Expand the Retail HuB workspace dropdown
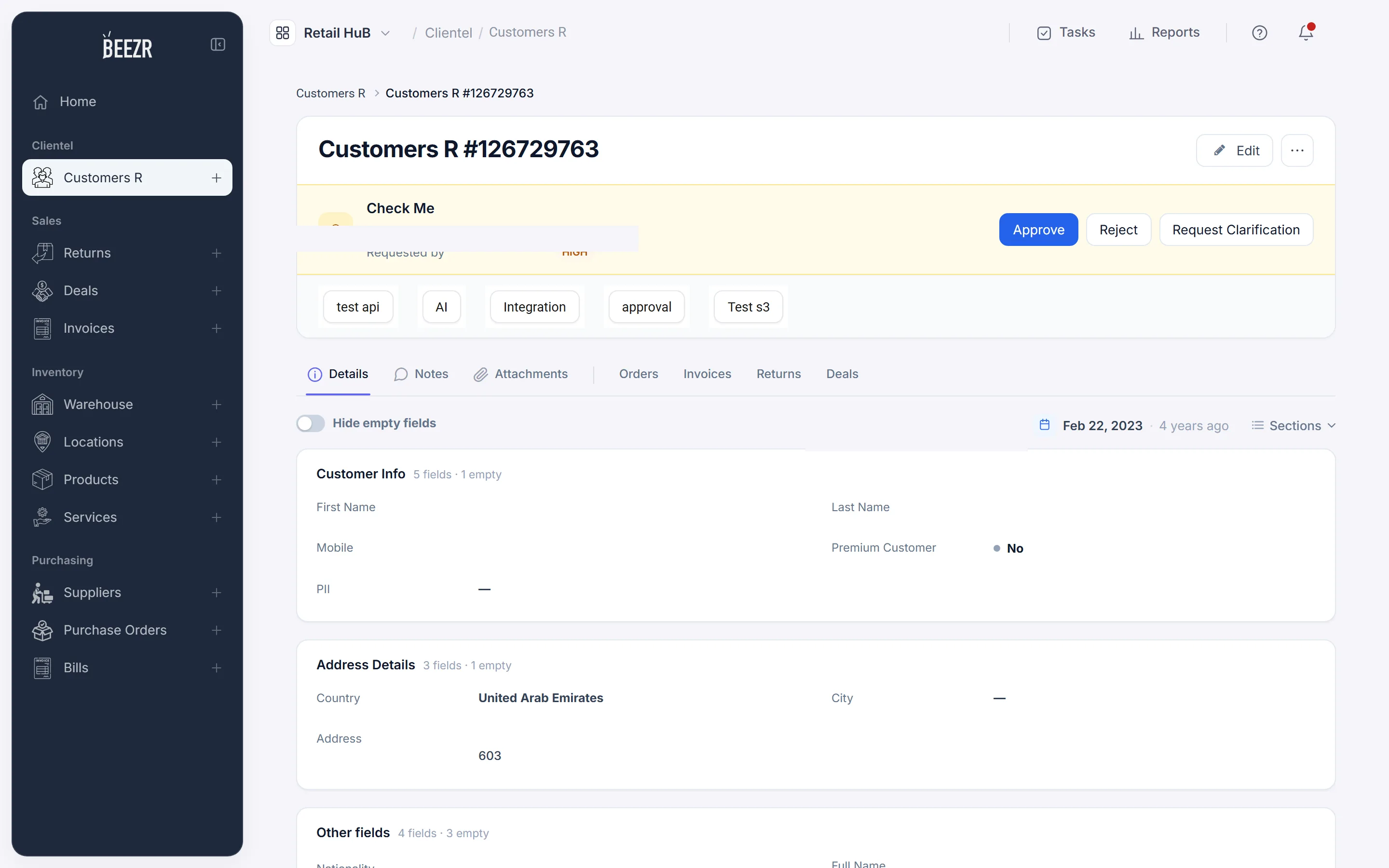 (386, 33)
